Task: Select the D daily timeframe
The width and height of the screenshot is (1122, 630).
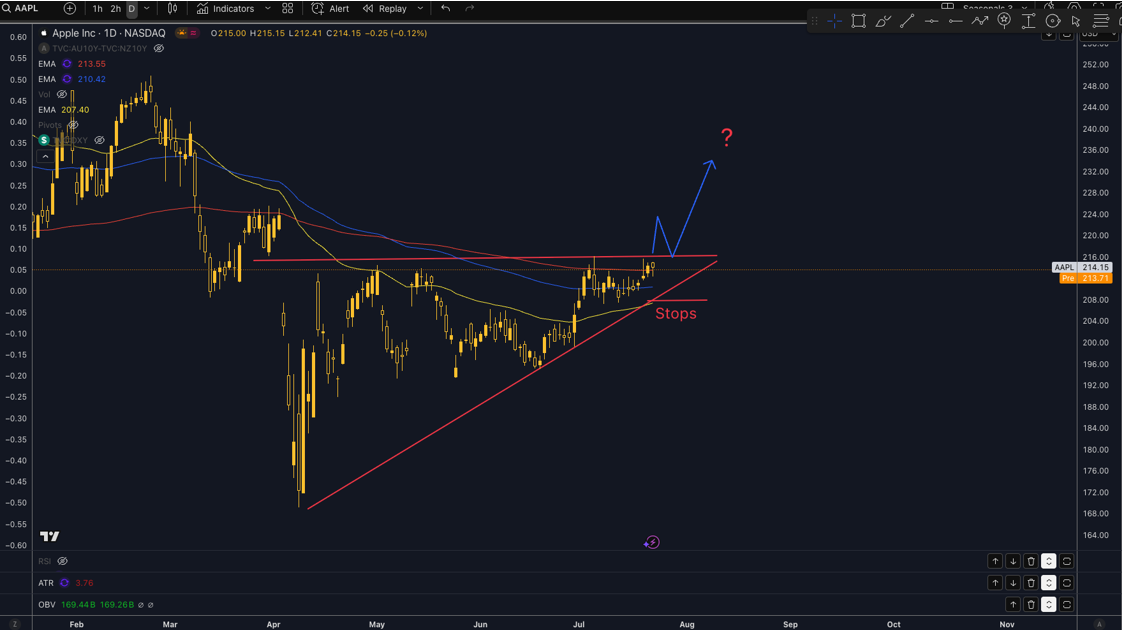Action: coord(132,9)
